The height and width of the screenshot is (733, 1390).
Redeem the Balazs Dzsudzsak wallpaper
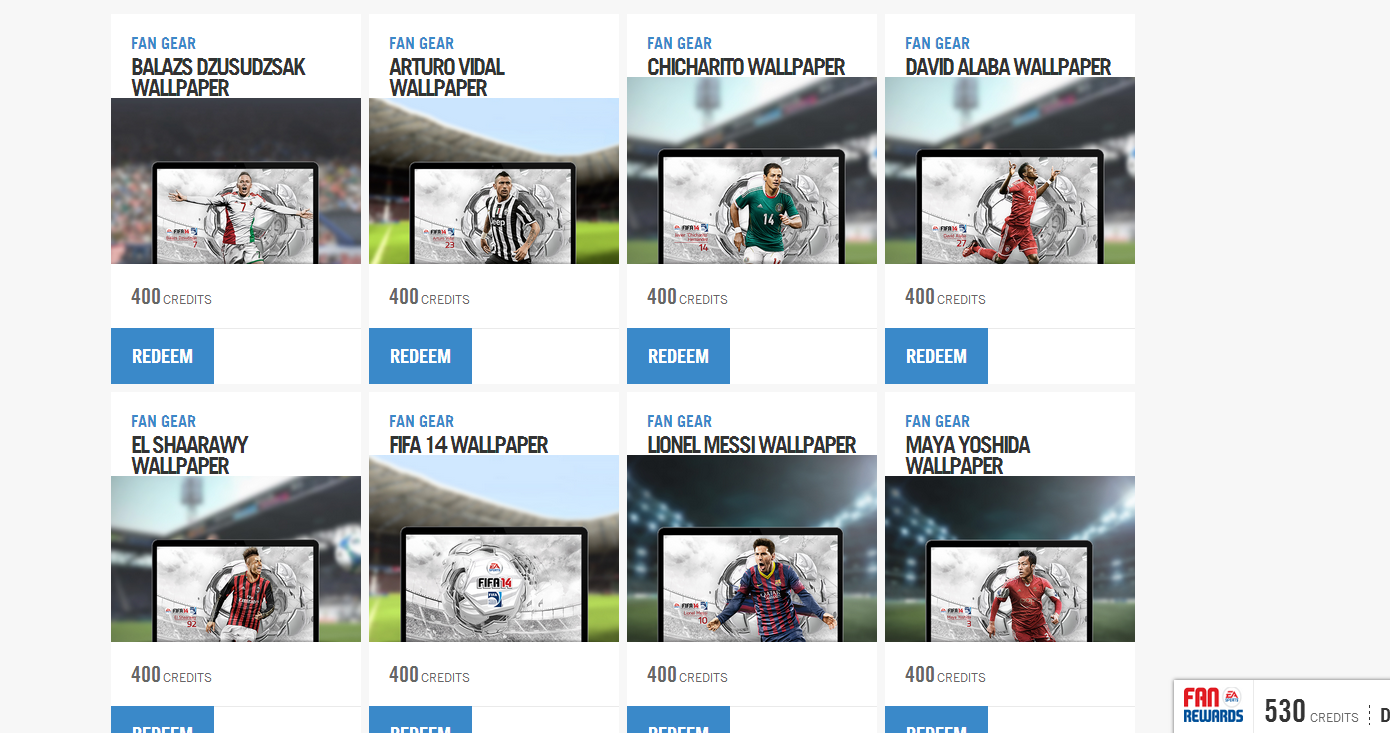pos(162,356)
